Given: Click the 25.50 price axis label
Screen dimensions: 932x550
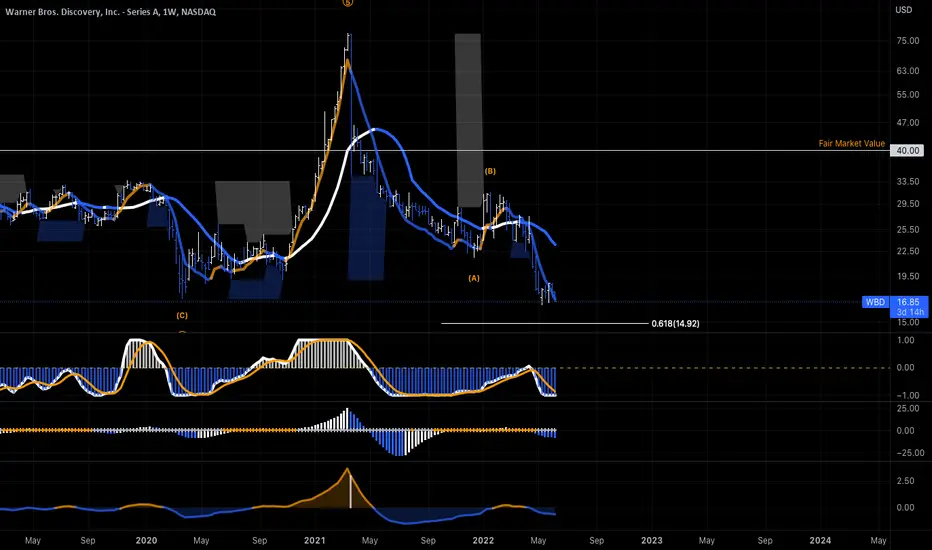Looking at the screenshot, I should coord(908,230).
